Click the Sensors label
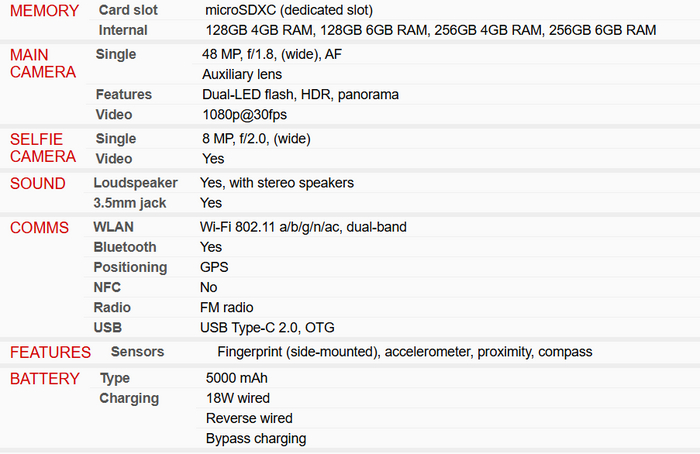This screenshot has width=700, height=454. click(137, 352)
